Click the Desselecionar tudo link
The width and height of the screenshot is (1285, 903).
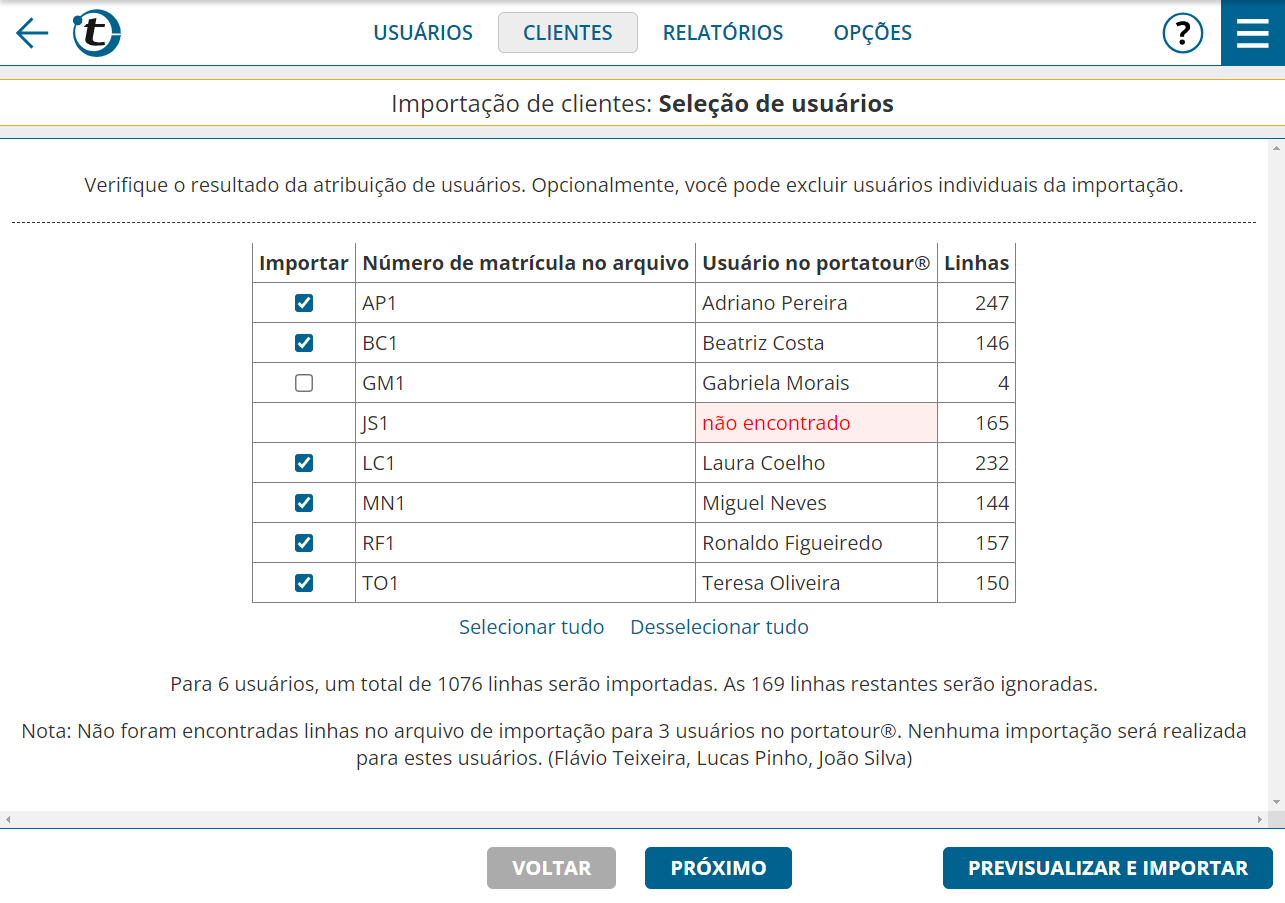(x=719, y=627)
